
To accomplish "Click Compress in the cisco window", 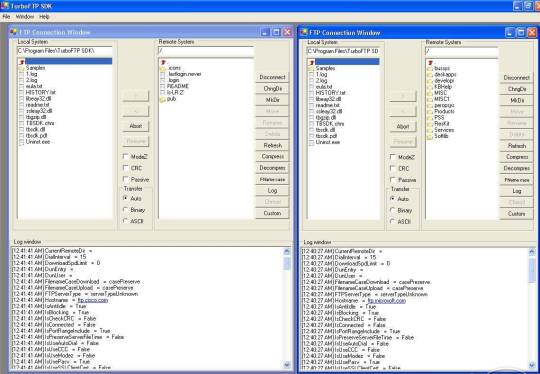I will pos(272,156).
